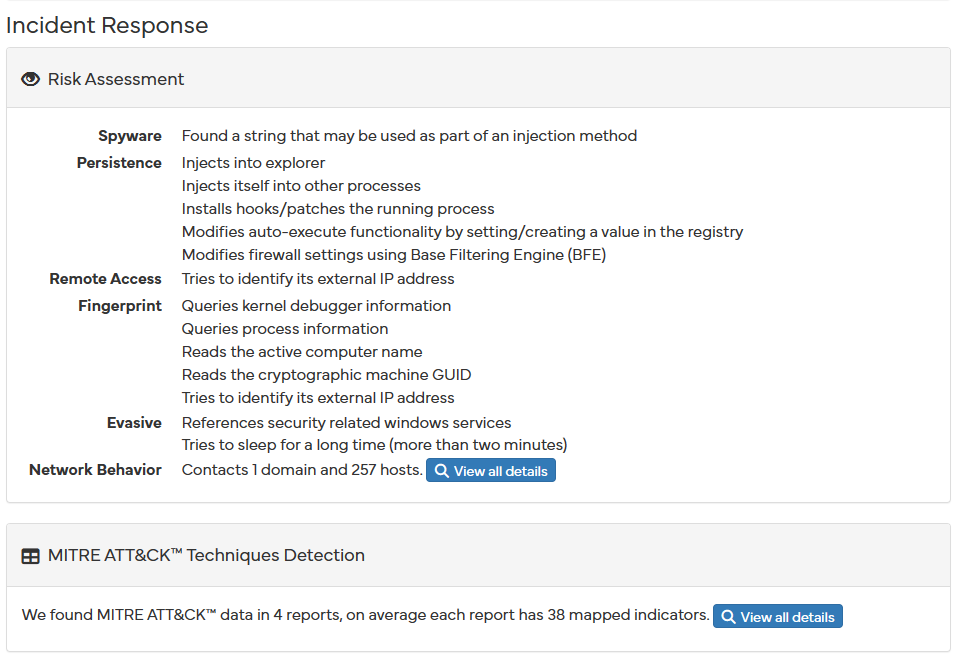
Task: Click external IP address line under Fingerprint
Action: tap(318, 398)
